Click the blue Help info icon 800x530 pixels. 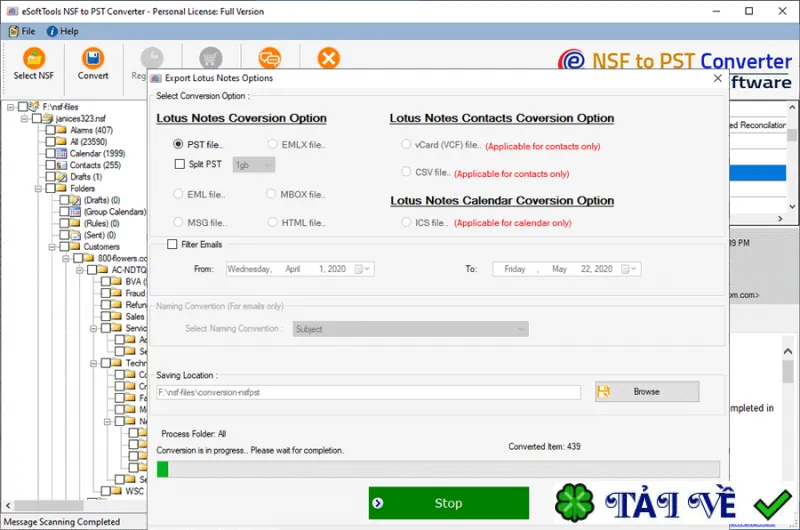pos(52,31)
